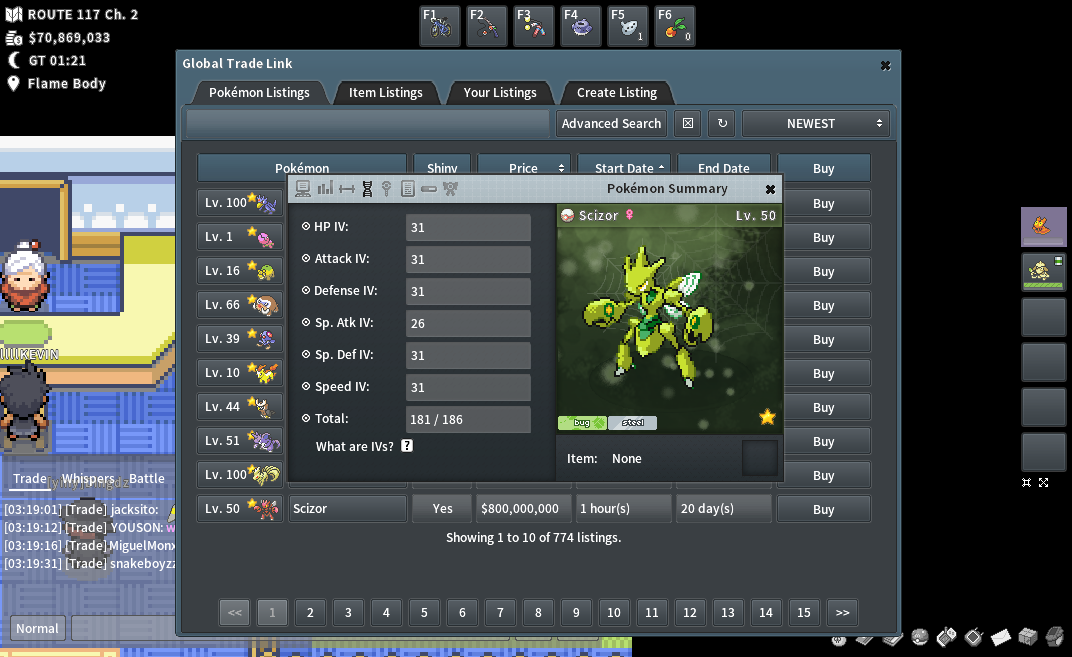Show the stats bar-chart view in Pokémon Summary

pos(325,188)
